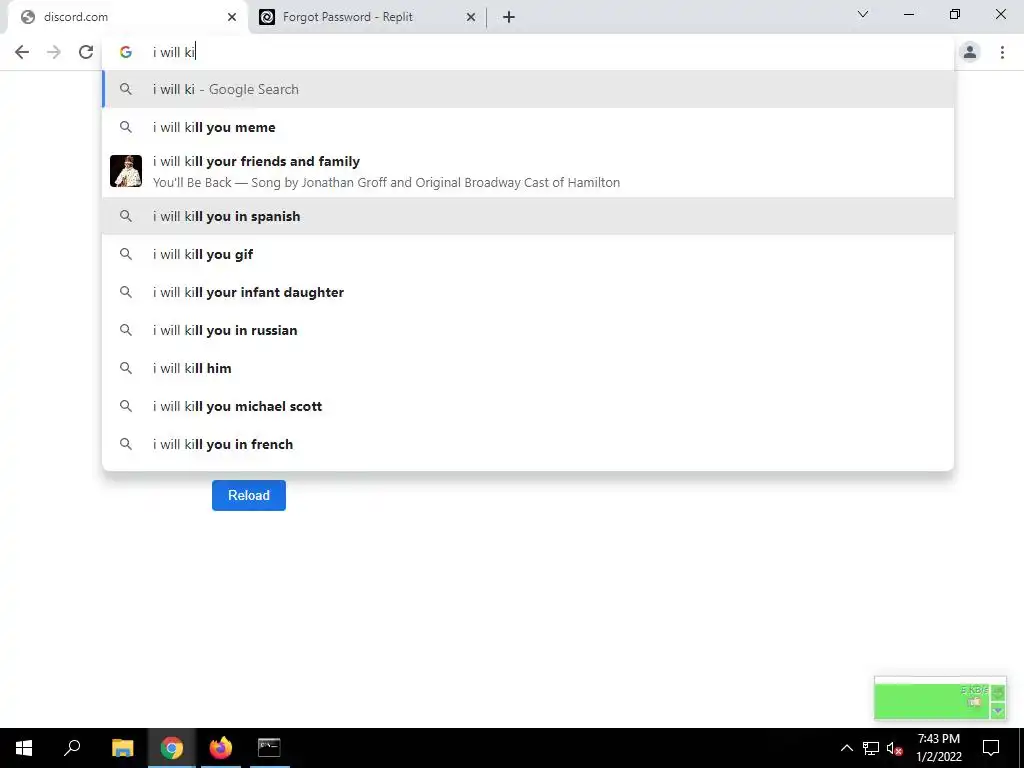This screenshot has height=768, width=1024.
Task: Click the green network speed widget
Action: click(940, 699)
